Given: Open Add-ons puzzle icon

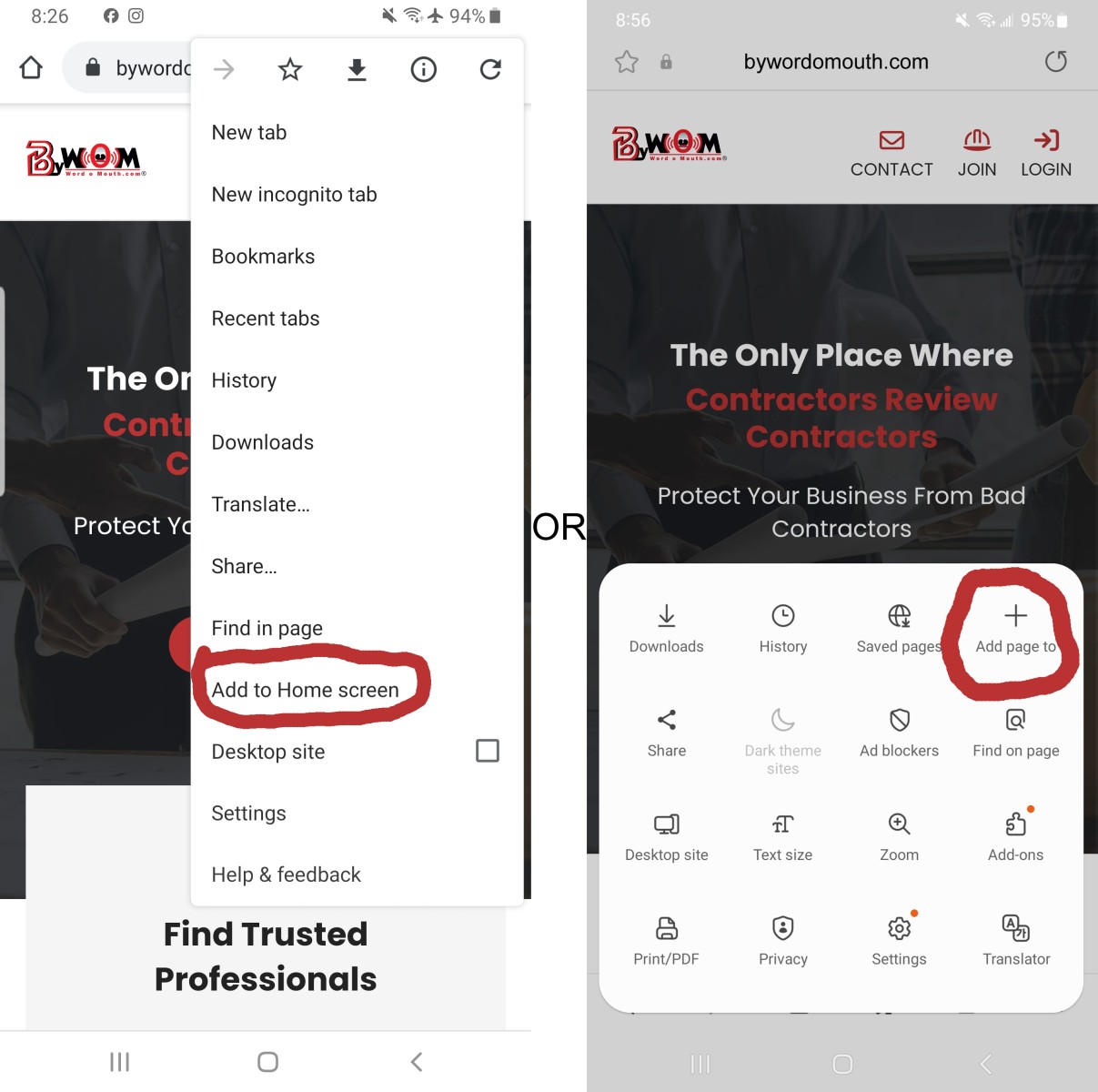Looking at the screenshot, I should (1015, 824).
